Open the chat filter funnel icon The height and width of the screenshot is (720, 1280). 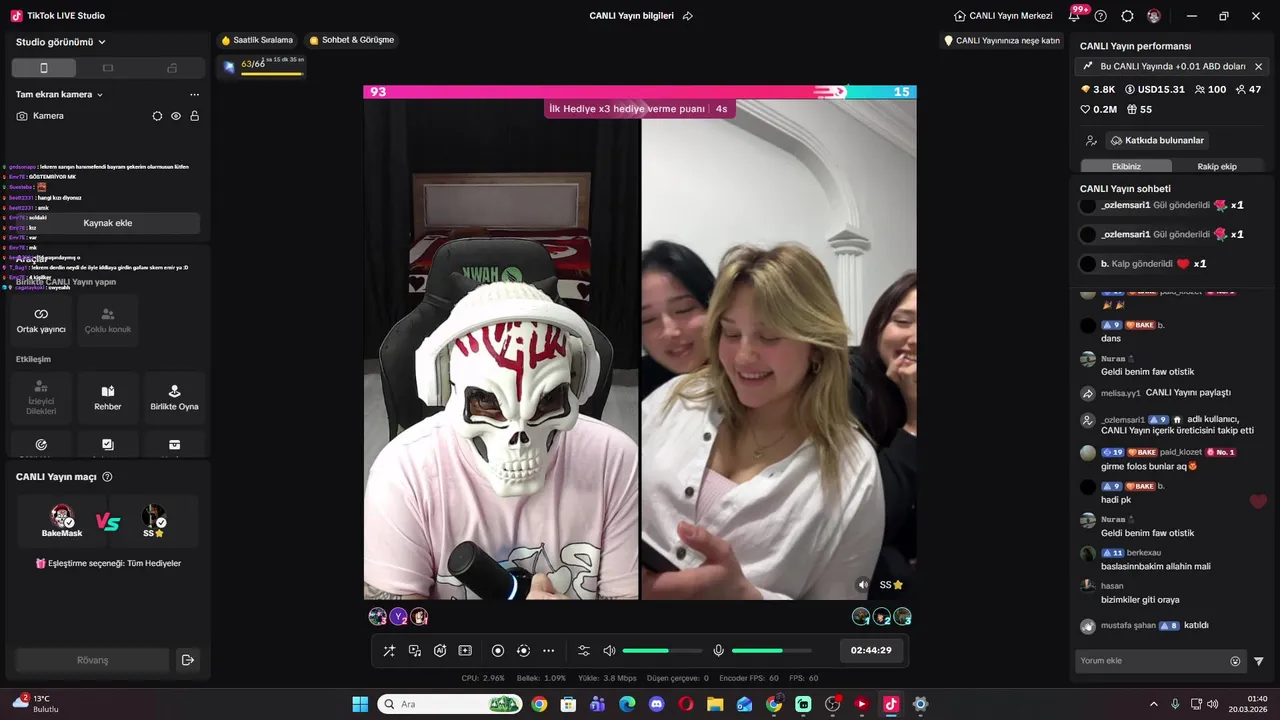[x=1259, y=661]
